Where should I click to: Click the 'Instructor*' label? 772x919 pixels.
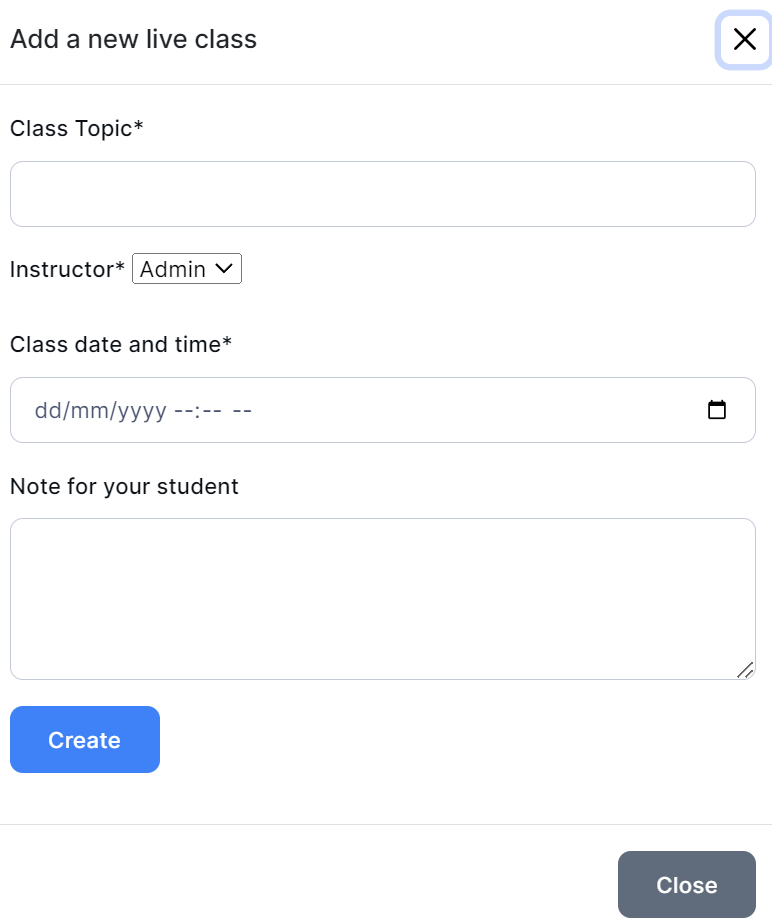coord(67,269)
